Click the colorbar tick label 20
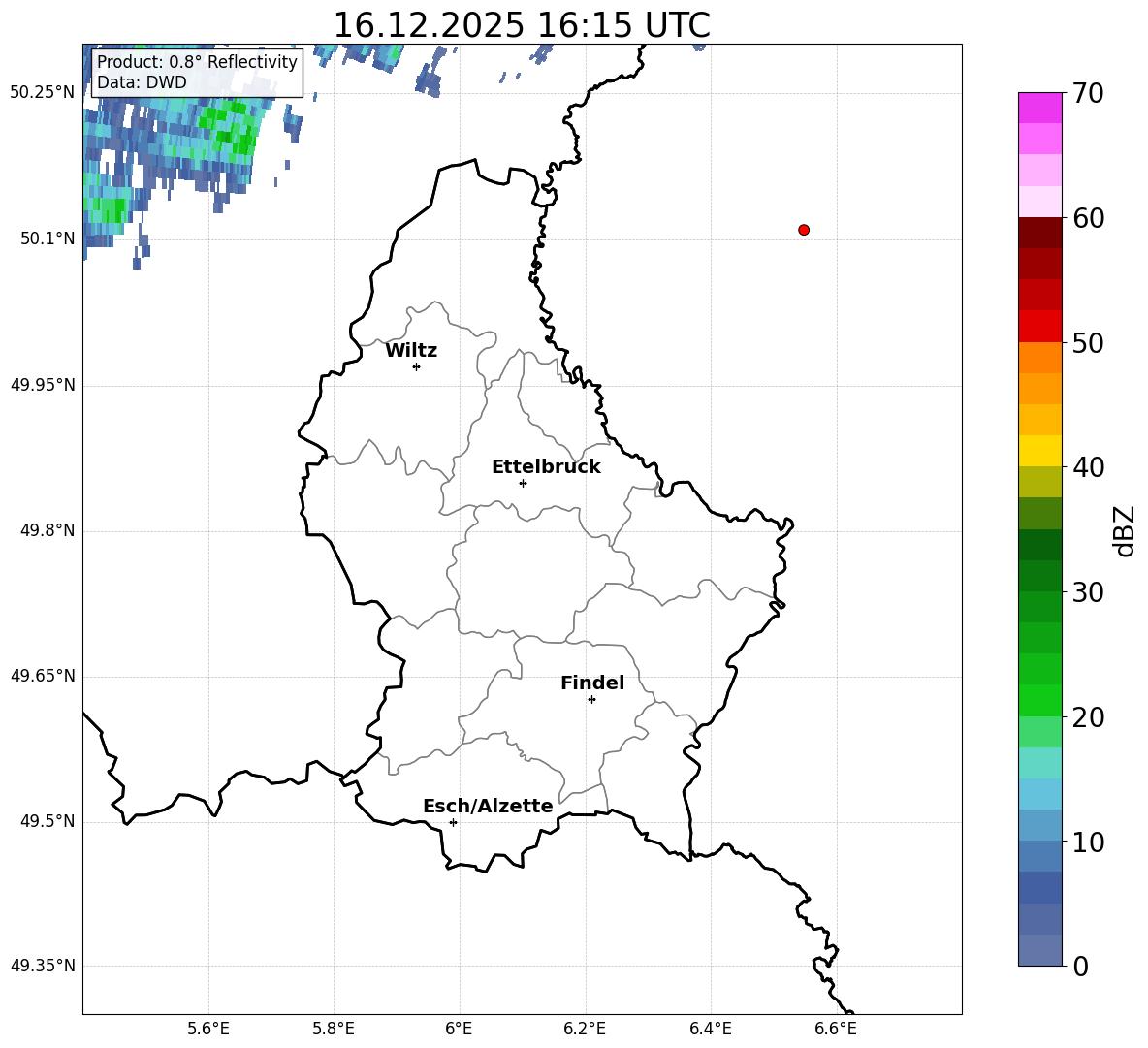 click(x=1088, y=717)
